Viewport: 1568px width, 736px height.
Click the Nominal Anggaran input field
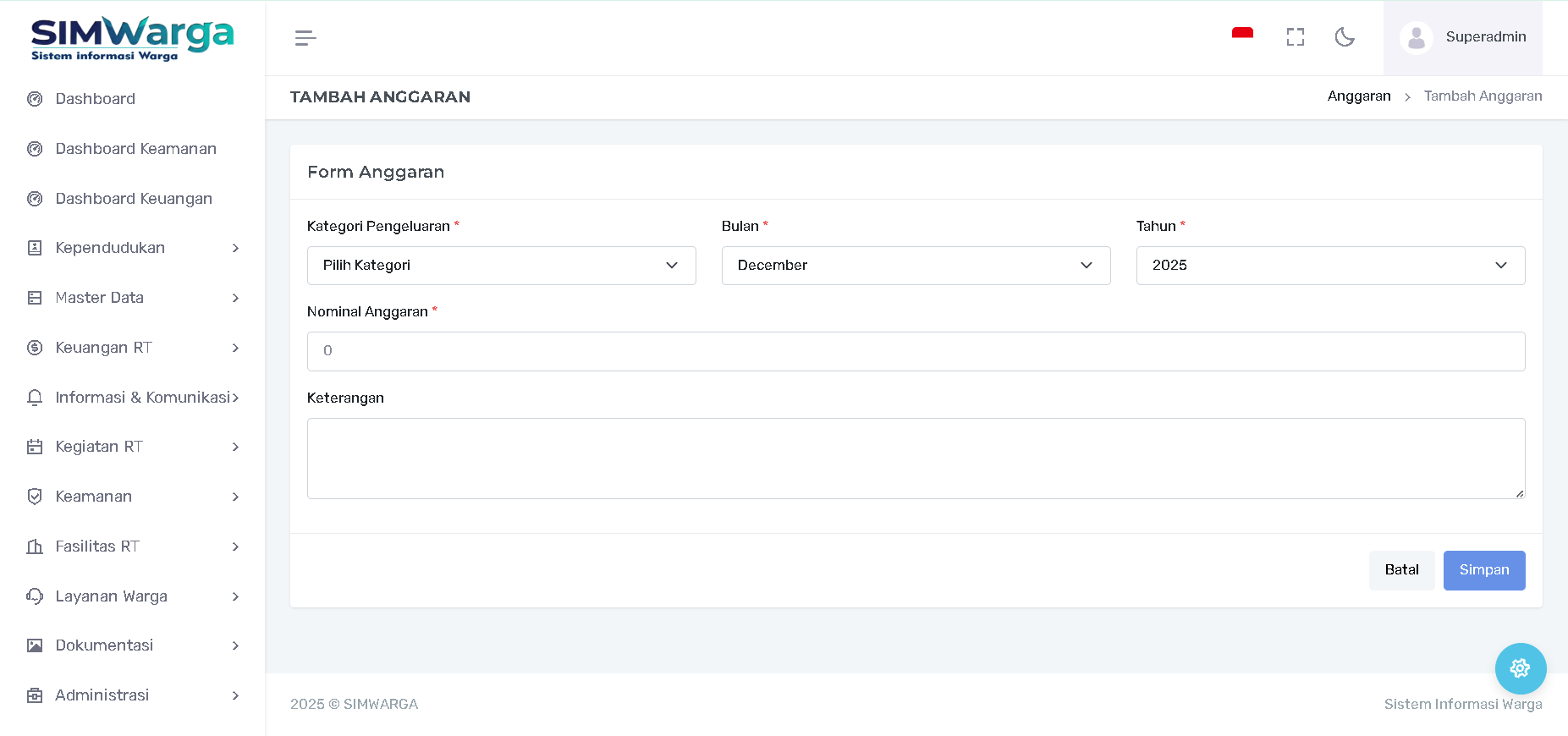[x=916, y=351]
